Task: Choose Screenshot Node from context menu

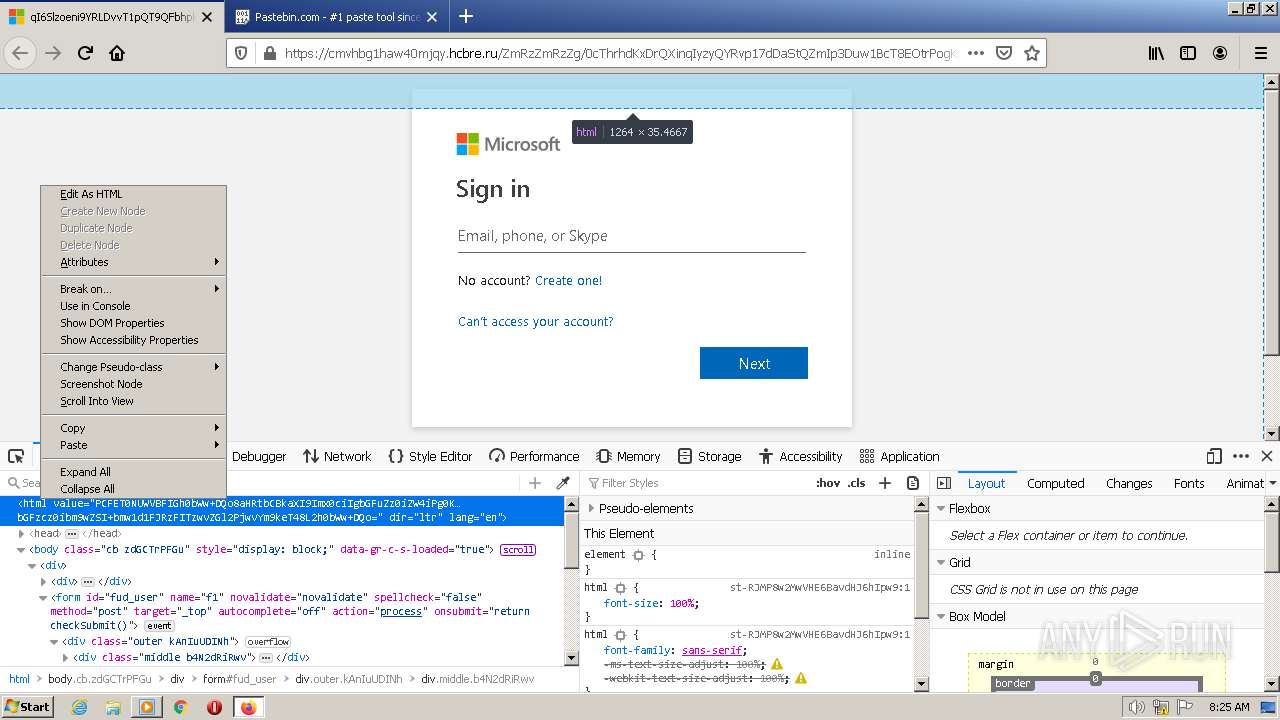Action: 134,384
